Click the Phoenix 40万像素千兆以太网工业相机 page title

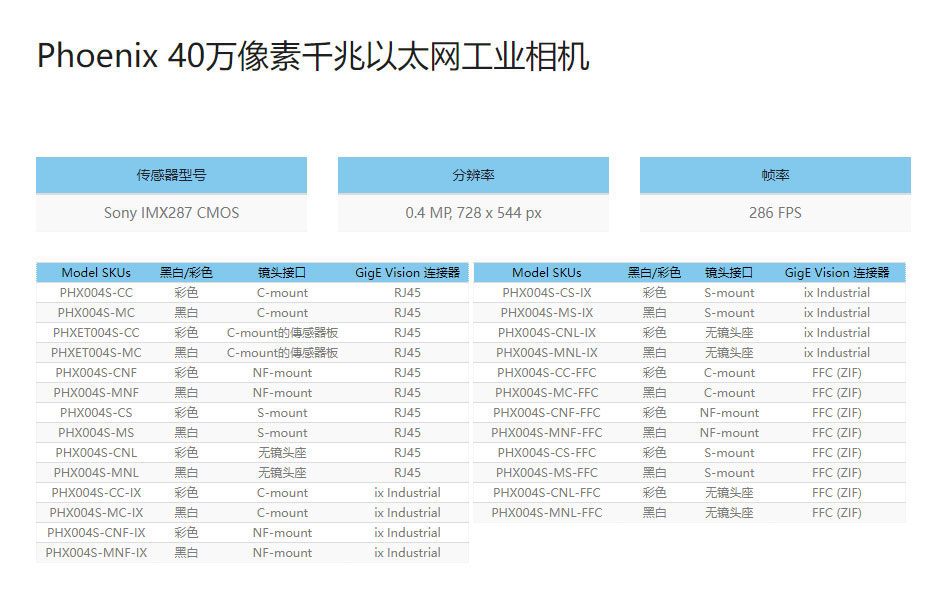click(x=313, y=56)
